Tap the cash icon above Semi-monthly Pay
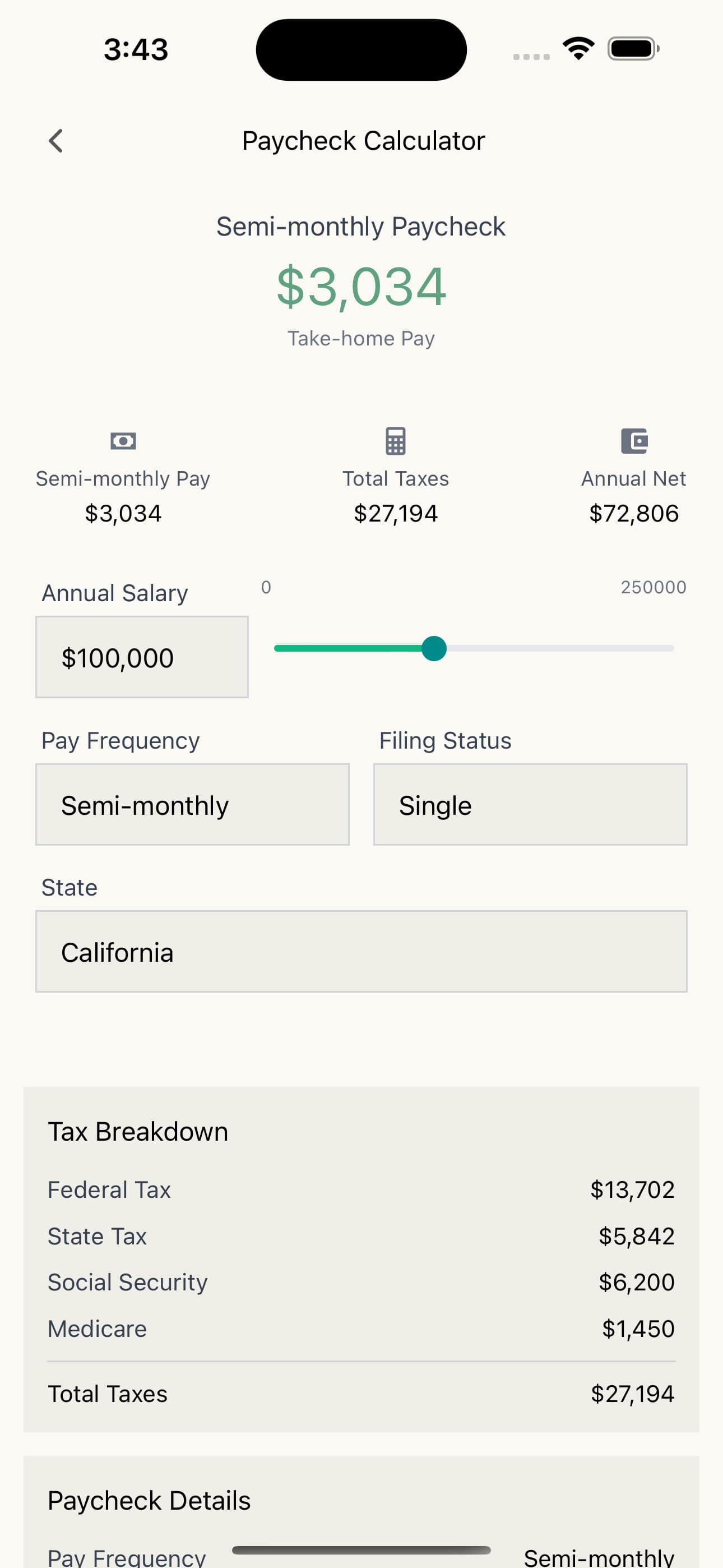 [123, 441]
